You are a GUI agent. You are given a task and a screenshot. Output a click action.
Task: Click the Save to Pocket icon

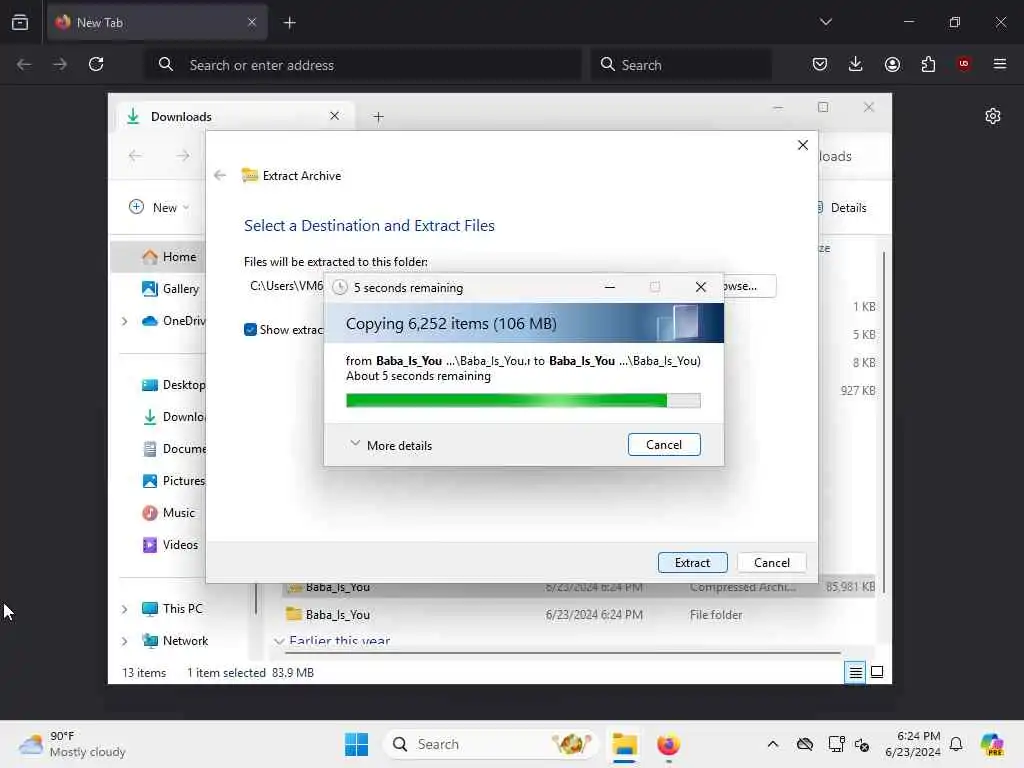pos(820,64)
